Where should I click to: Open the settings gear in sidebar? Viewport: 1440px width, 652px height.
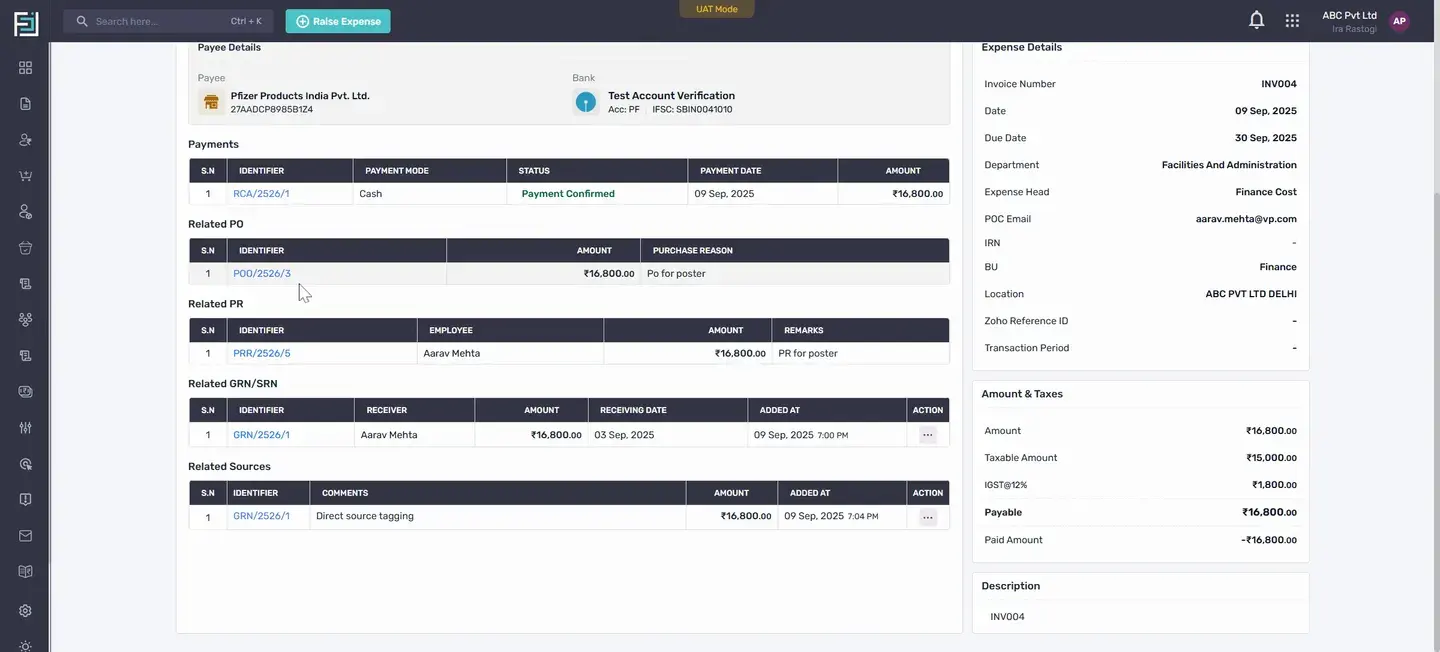(25, 611)
